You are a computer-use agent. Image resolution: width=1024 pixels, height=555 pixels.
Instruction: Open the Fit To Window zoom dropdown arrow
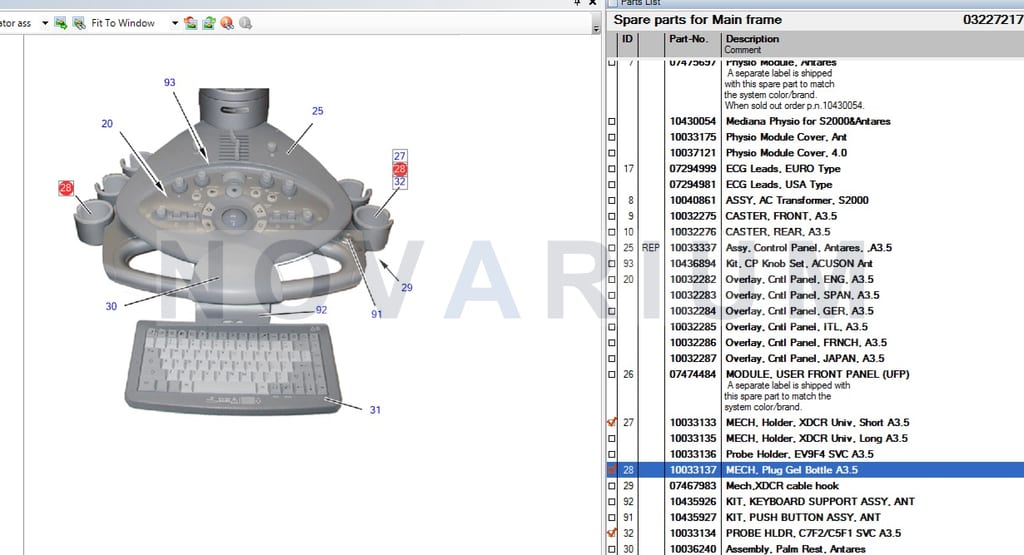pos(174,24)
